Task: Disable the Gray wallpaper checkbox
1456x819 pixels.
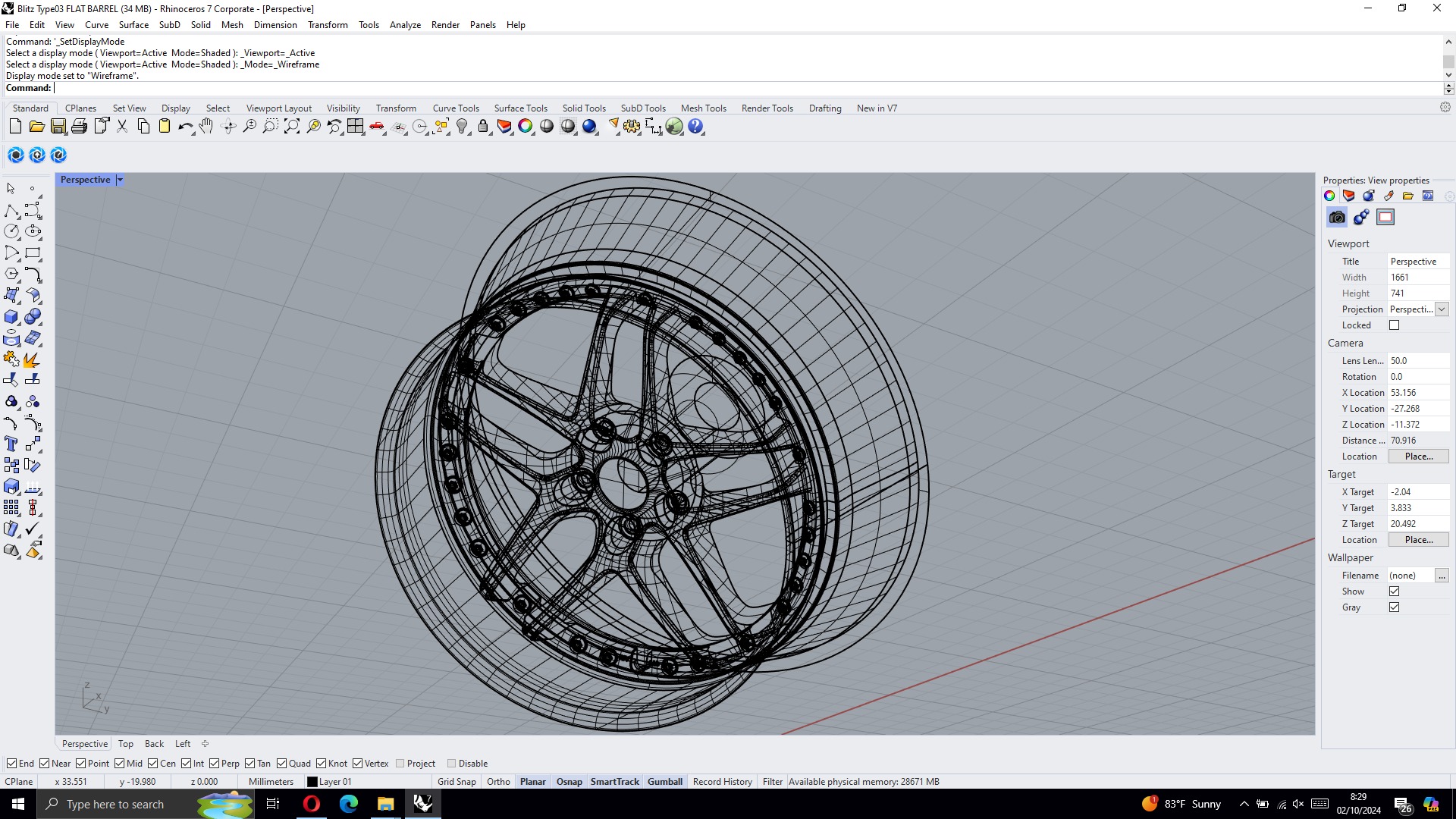Action: [x=1394, y=607]
